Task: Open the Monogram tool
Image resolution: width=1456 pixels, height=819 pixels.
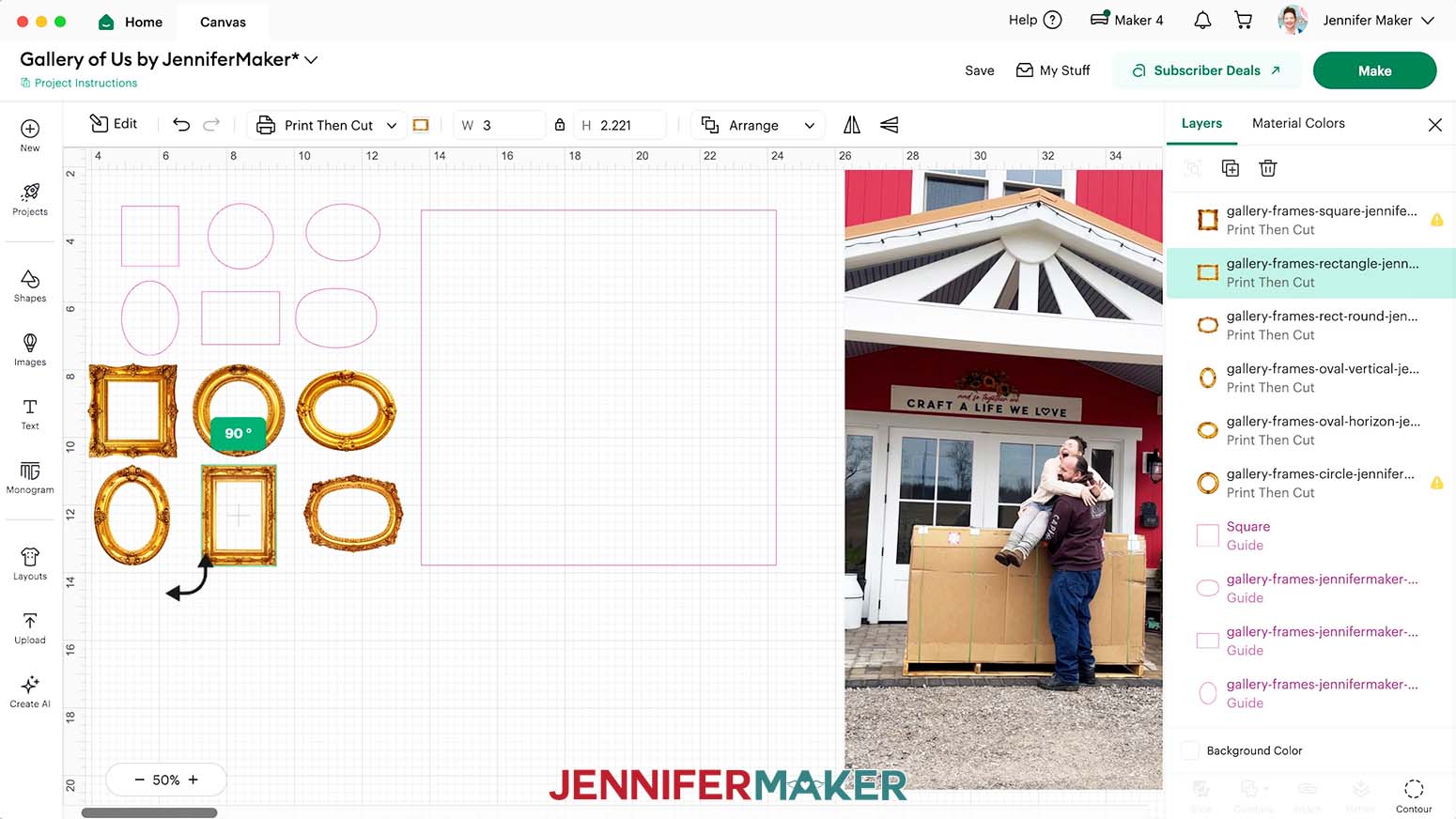Action: coord(30,477)
